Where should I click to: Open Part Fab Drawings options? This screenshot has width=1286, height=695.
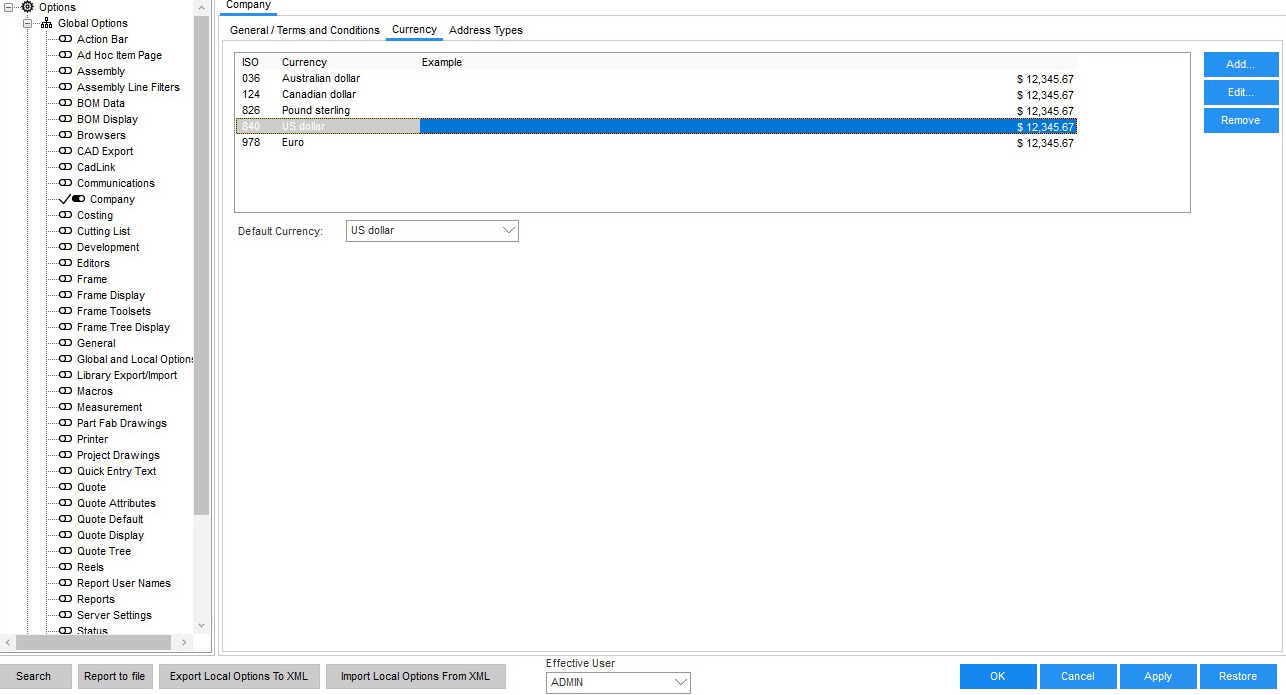[122, 423]
